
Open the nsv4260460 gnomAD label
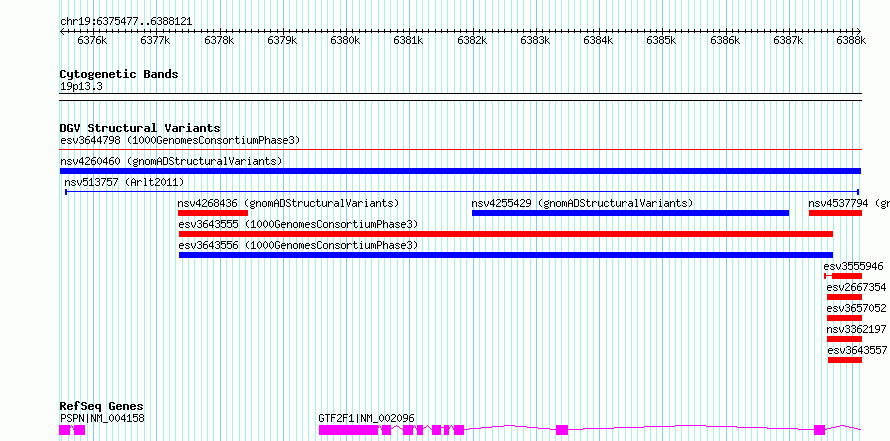[171, 161]
